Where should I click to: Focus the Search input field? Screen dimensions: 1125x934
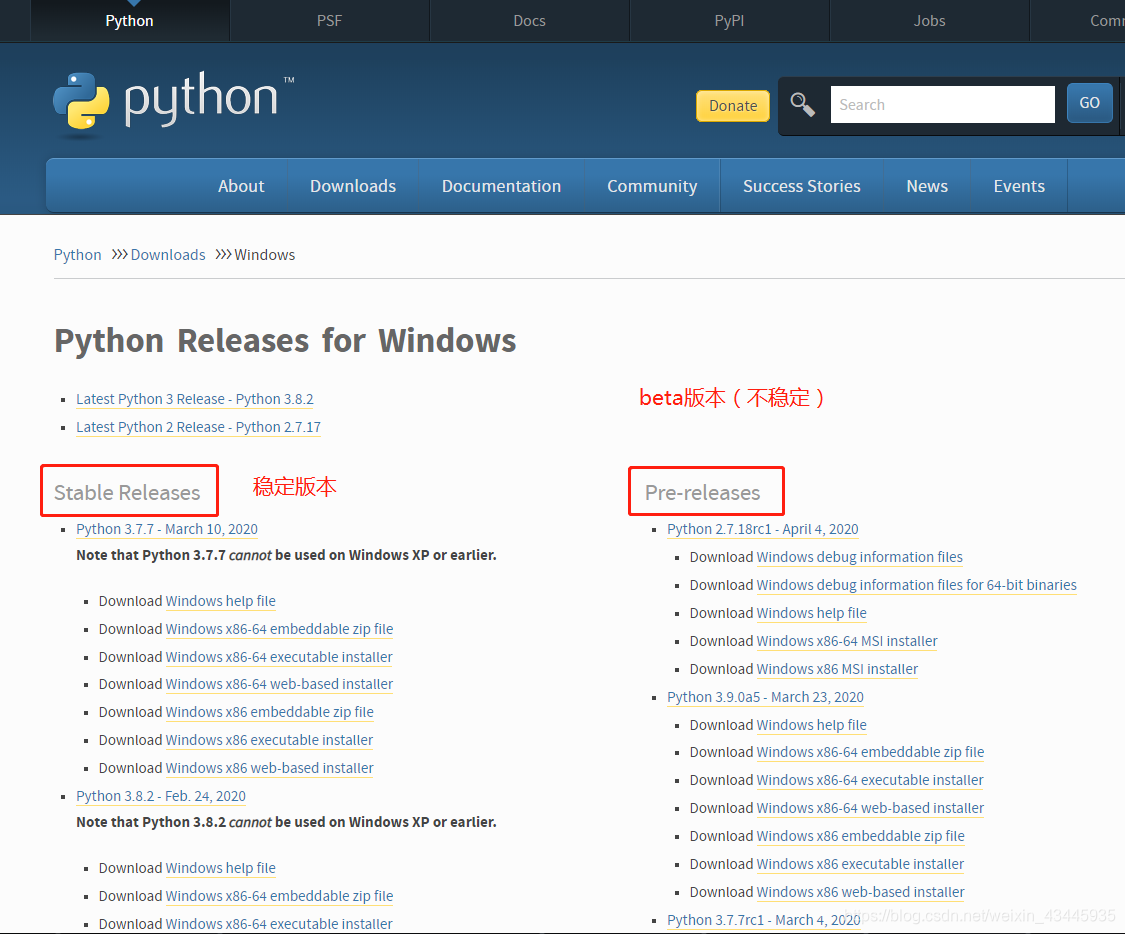click(x=942, y=105)
